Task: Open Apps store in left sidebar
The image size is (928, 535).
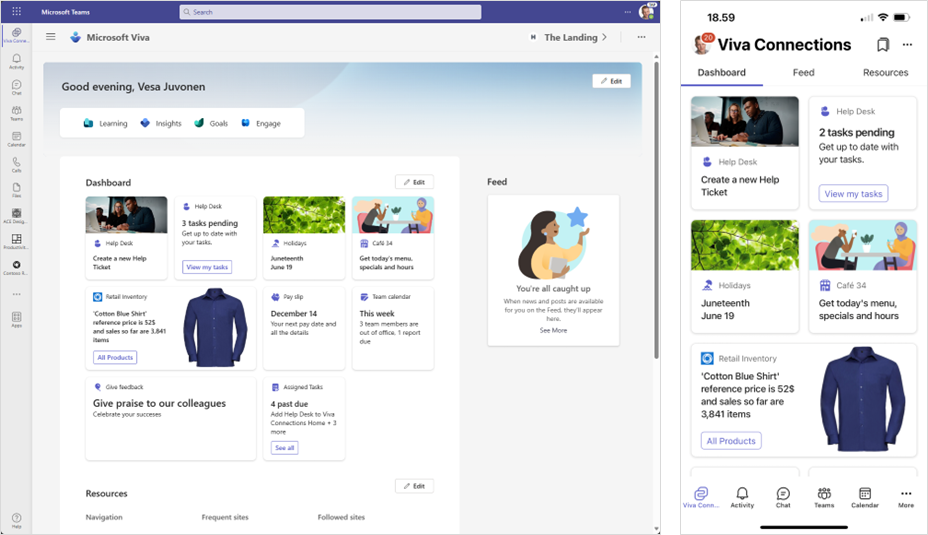Action: [x=17, y=320]
